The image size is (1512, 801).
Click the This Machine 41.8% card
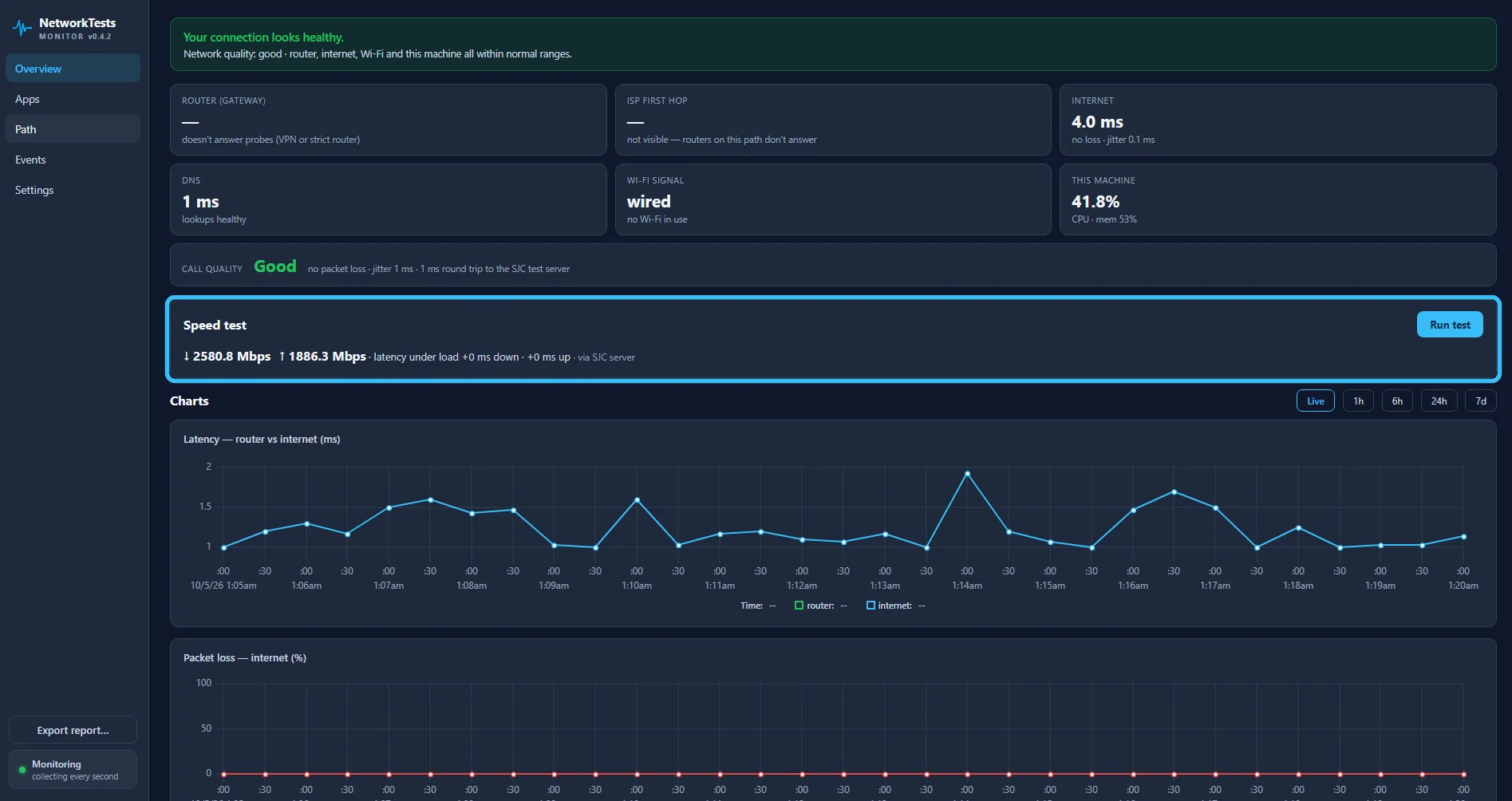(1277, 199)
